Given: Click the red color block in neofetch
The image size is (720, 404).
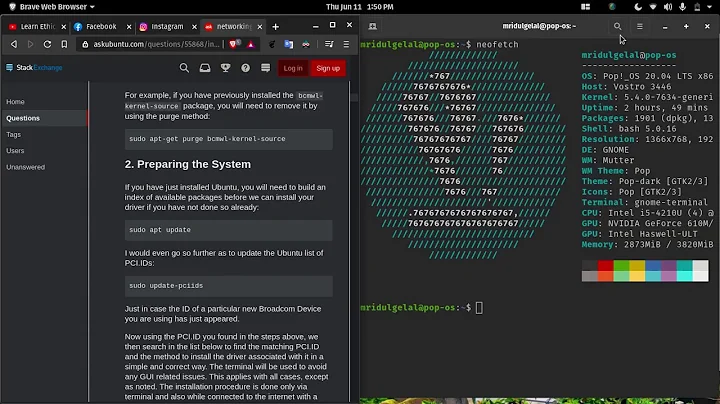Looking at the screenshot, I should [605, 265].
